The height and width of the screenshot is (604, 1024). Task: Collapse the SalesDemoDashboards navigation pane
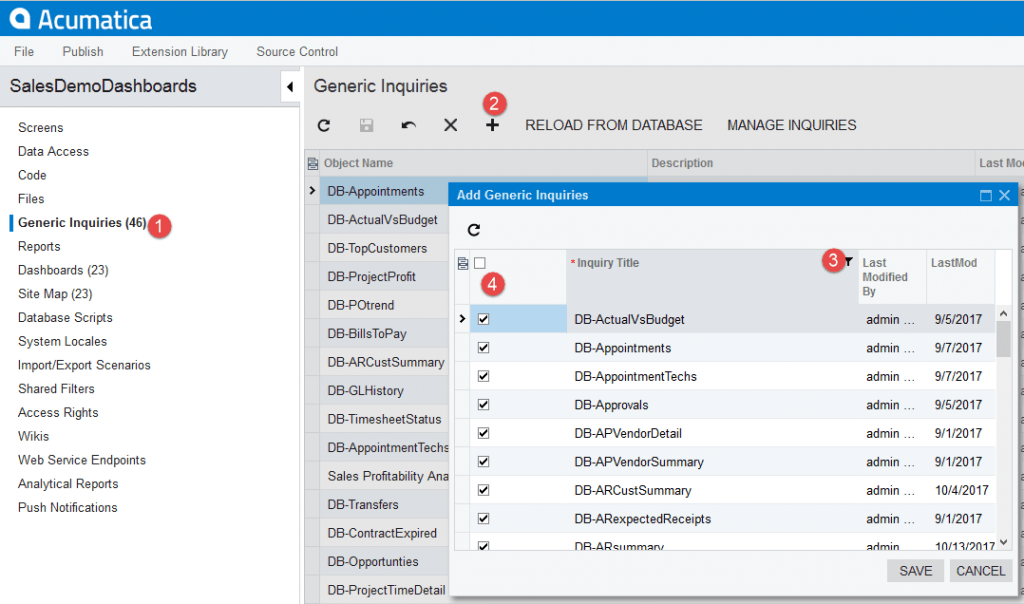point(290,86)
